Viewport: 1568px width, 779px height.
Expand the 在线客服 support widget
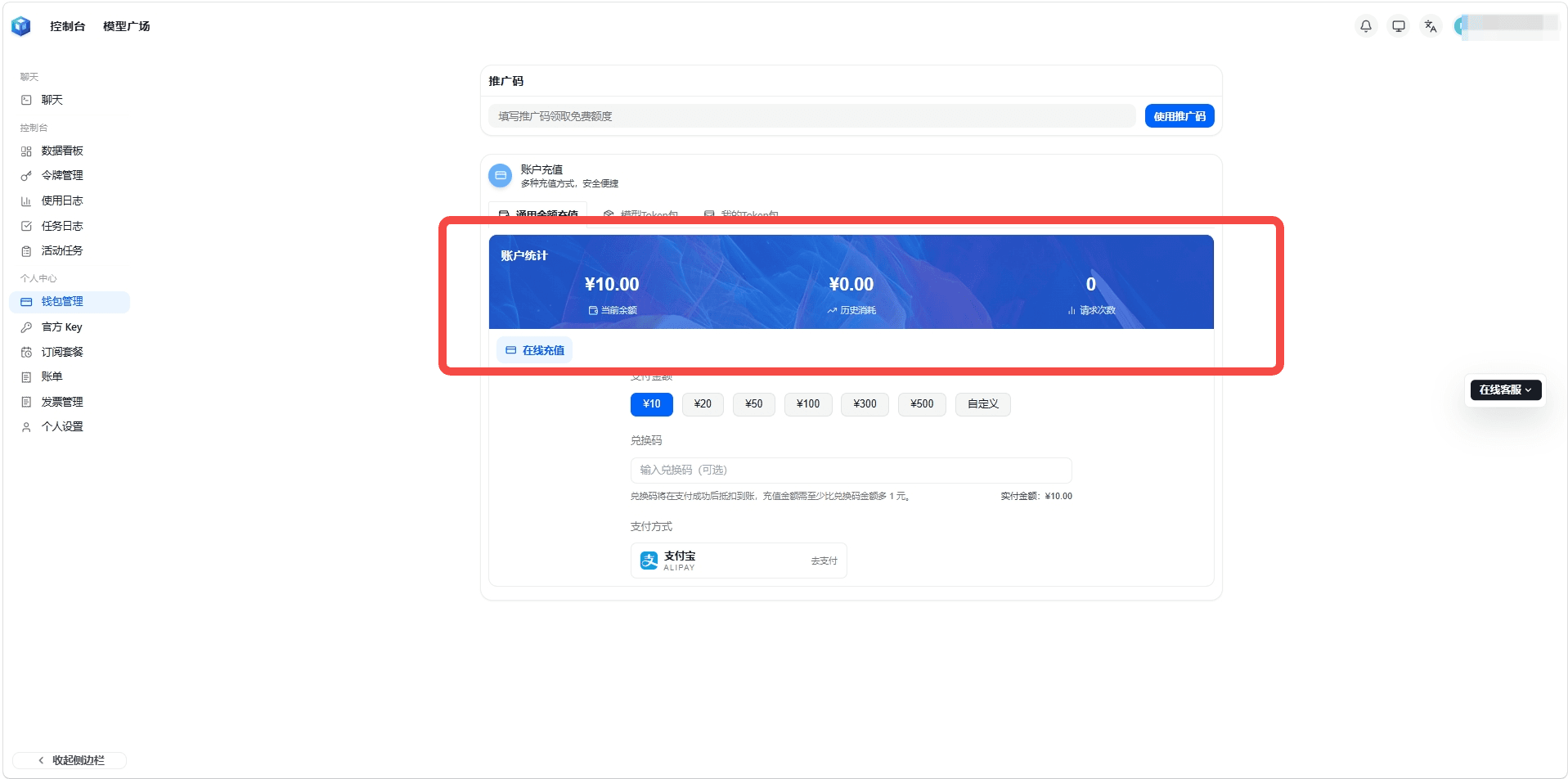(x=1506, y=389)
